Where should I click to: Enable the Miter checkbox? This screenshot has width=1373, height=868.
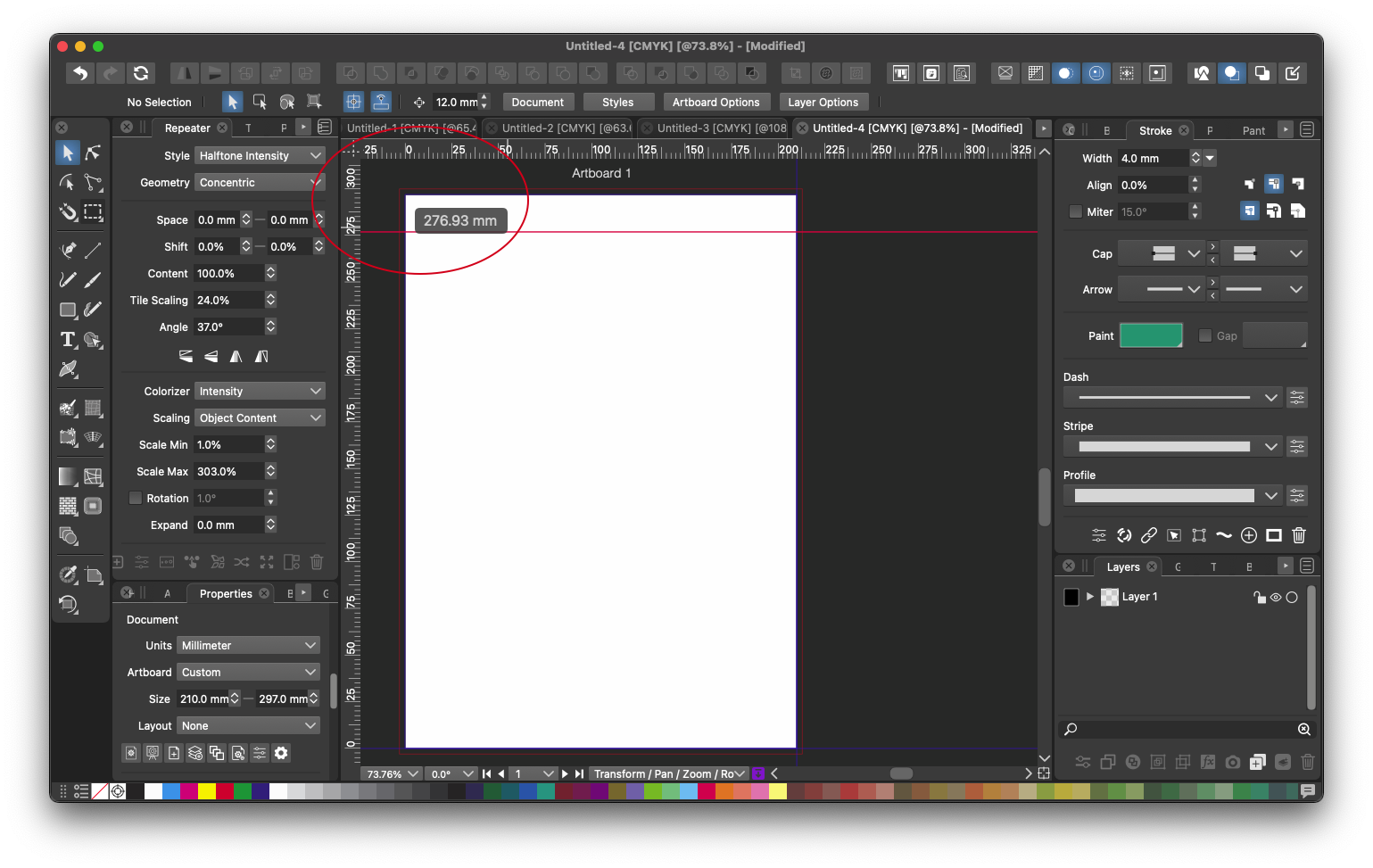pyautogui.click(x=1076, y=212)
